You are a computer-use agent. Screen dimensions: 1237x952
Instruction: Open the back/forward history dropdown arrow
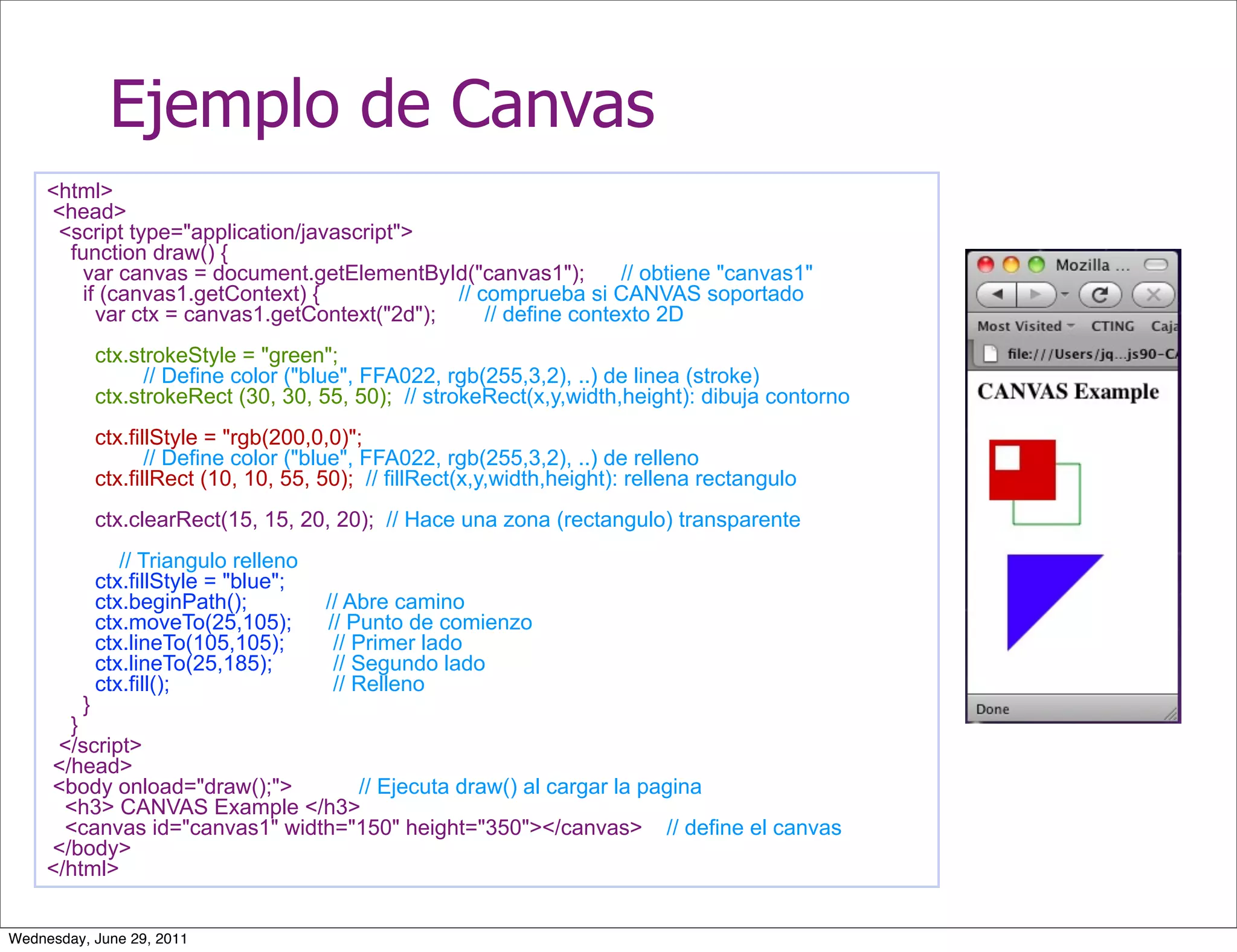coord(1065,295)
